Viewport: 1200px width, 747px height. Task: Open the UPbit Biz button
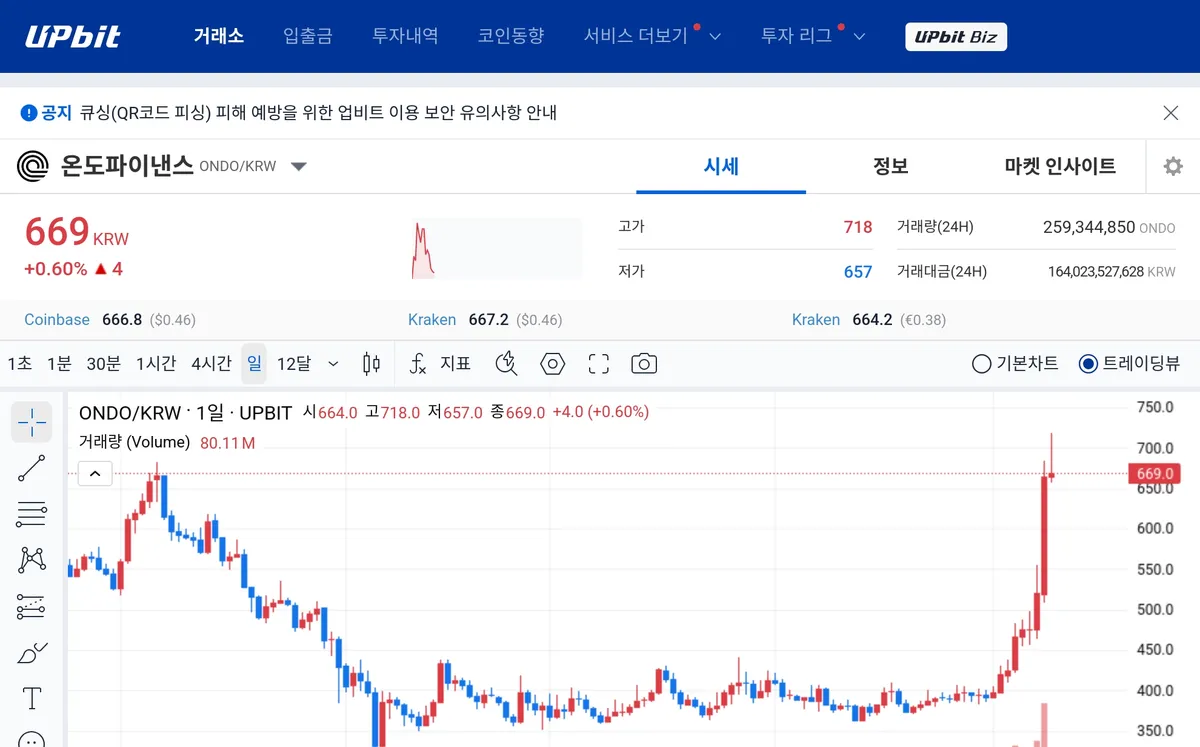[955, 37]
